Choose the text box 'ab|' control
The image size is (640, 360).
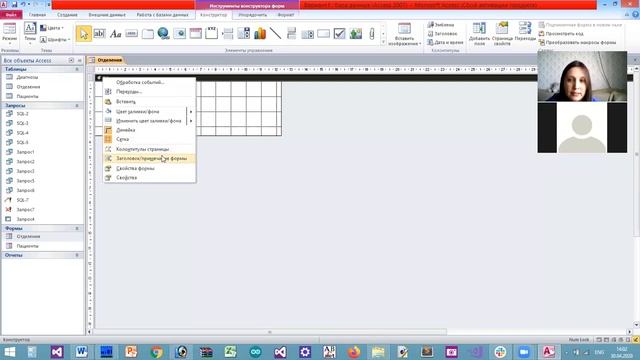[99, 33]
